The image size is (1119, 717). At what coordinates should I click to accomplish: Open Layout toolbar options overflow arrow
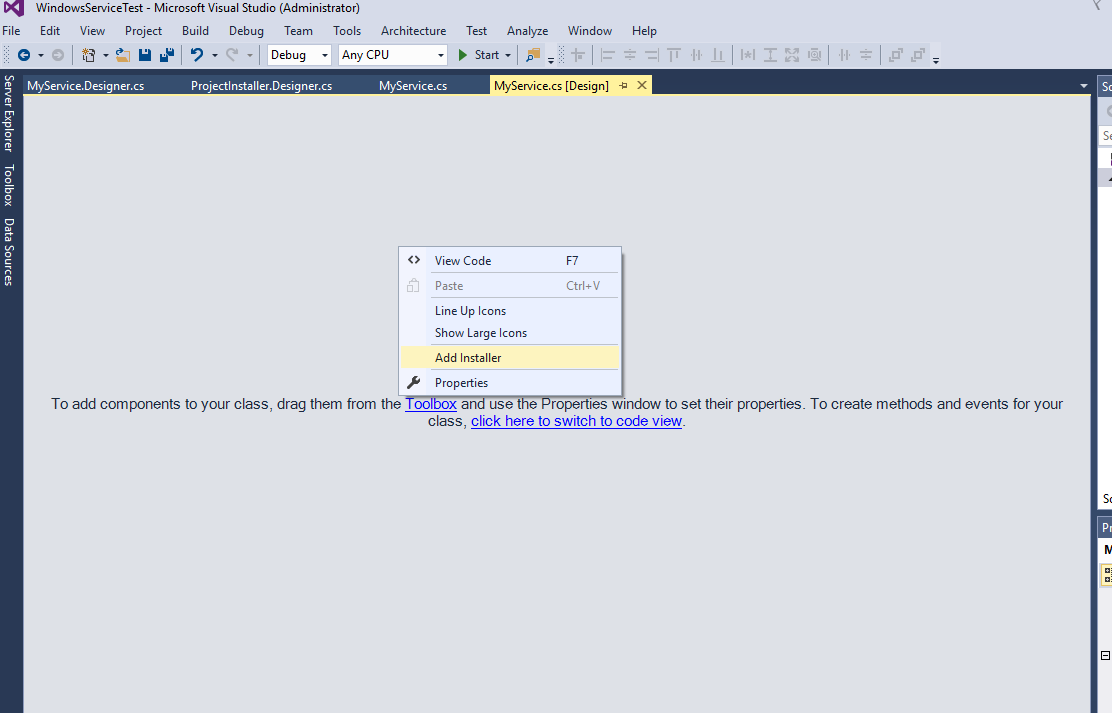[936, 60]
